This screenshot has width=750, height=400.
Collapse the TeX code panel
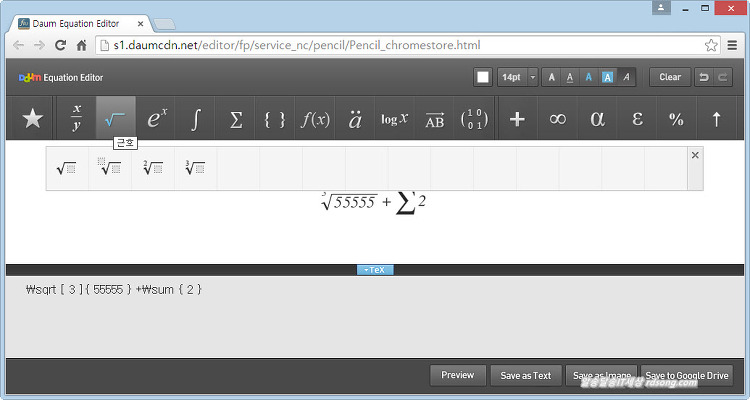(375, 270)
